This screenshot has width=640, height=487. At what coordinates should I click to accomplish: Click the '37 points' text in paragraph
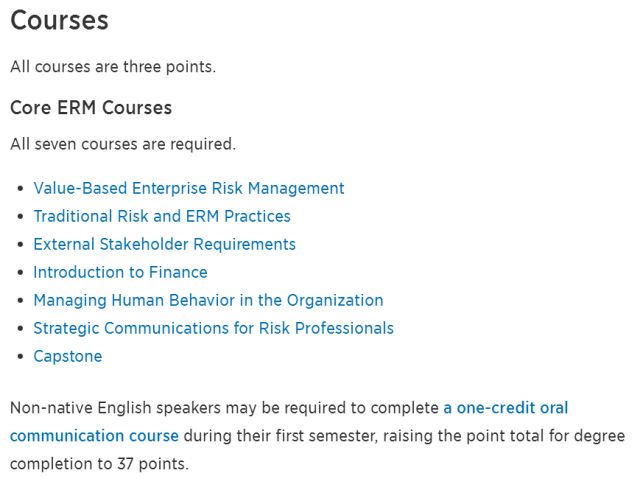click(153, 464)
